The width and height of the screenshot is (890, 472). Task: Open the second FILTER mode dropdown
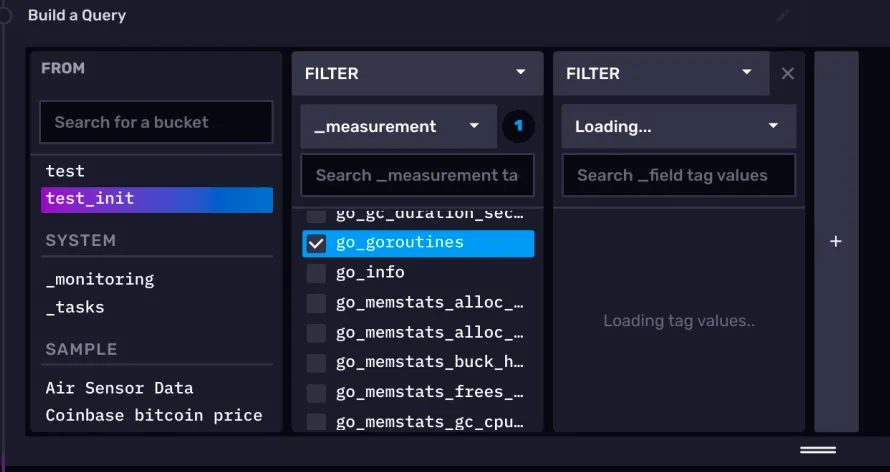click(x=746, y=73)
